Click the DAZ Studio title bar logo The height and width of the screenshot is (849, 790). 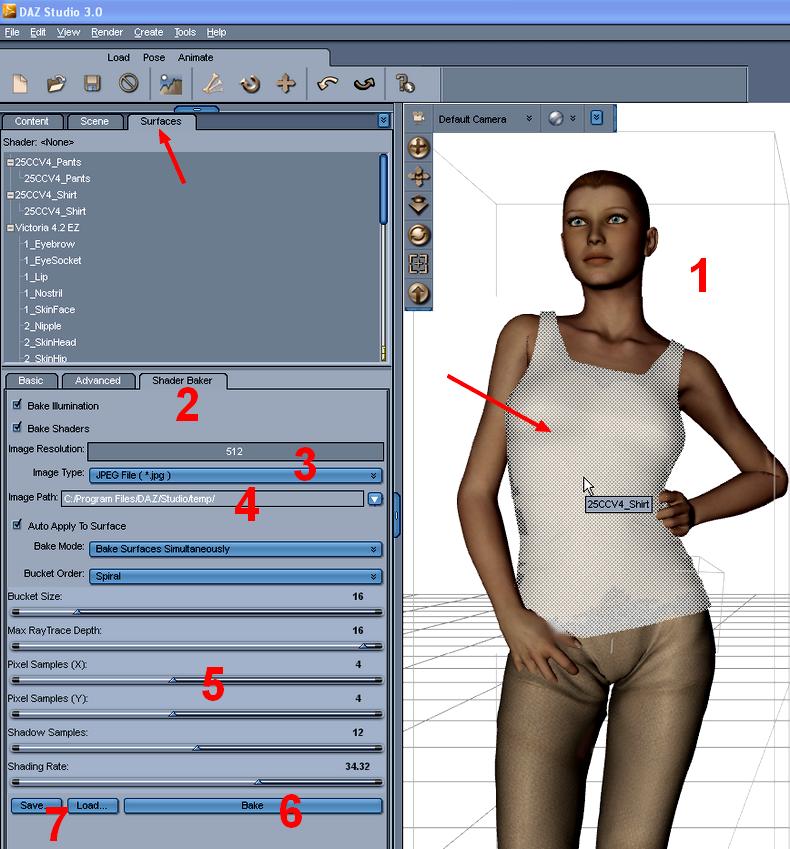9,11
